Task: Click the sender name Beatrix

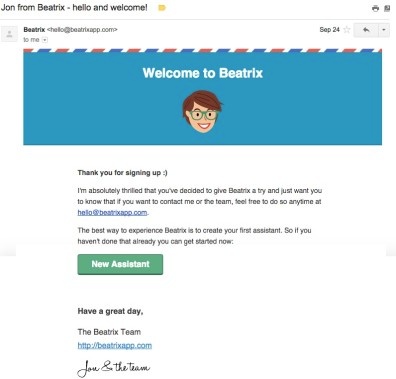Action: (34, 30)
